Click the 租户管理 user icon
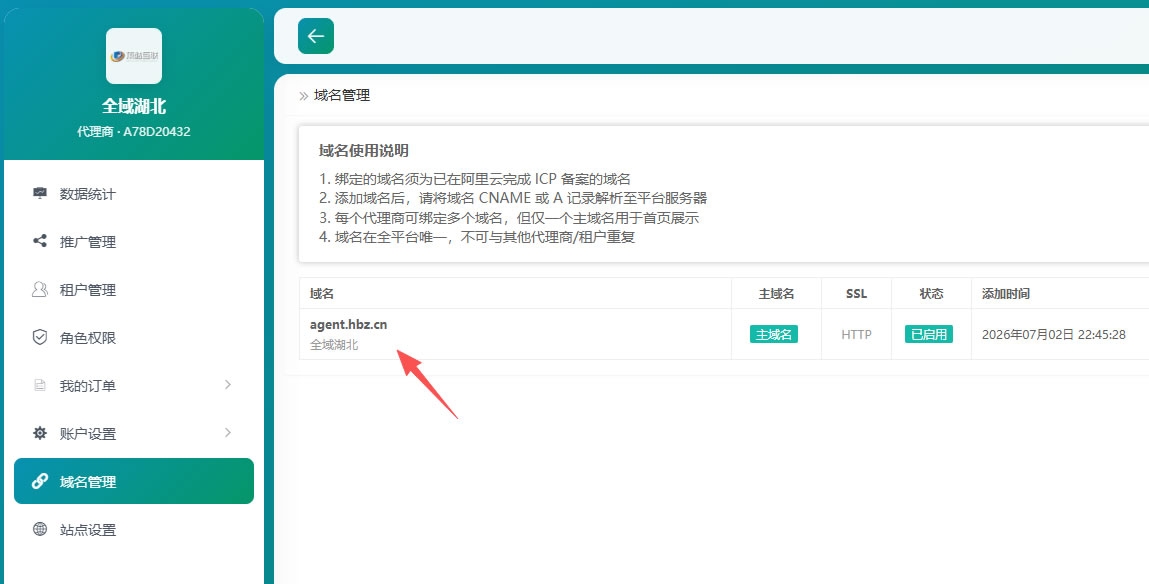This screenshot has width=1149, height=584. coord(40,289)
